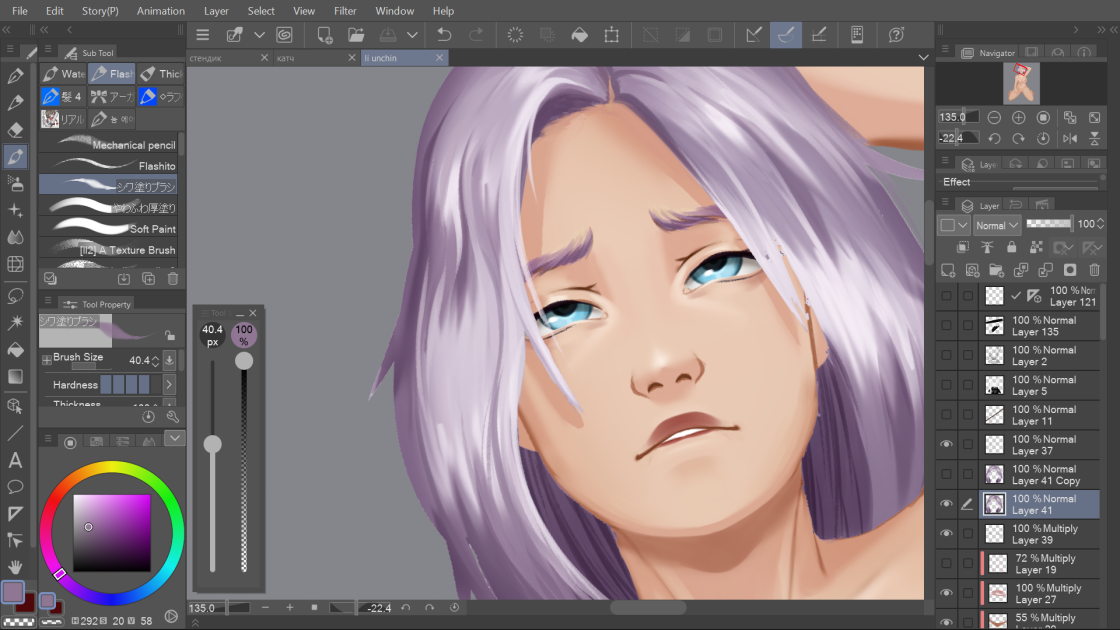Select 'A Texture Brush' sub tool
1120x630 pixels.
tap(108, 249)
